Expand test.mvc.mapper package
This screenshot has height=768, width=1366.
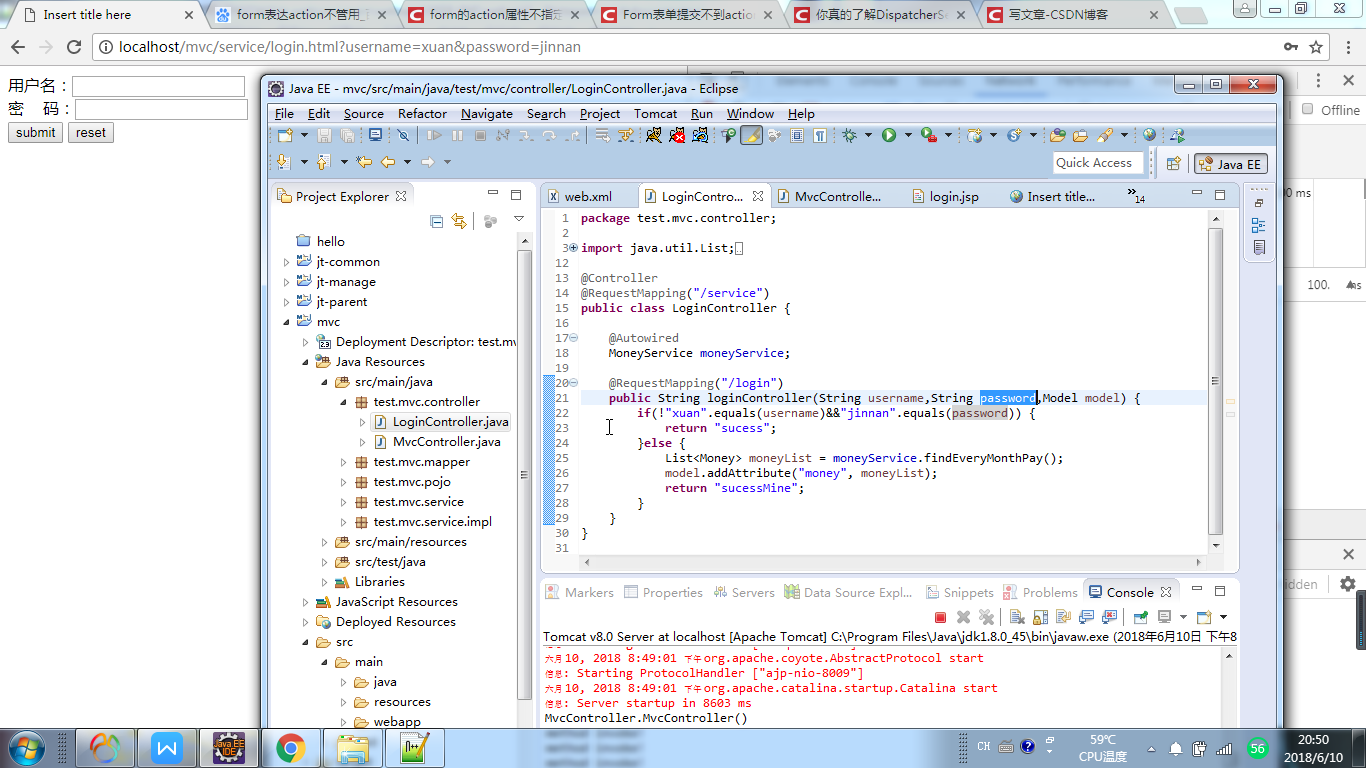343,462
